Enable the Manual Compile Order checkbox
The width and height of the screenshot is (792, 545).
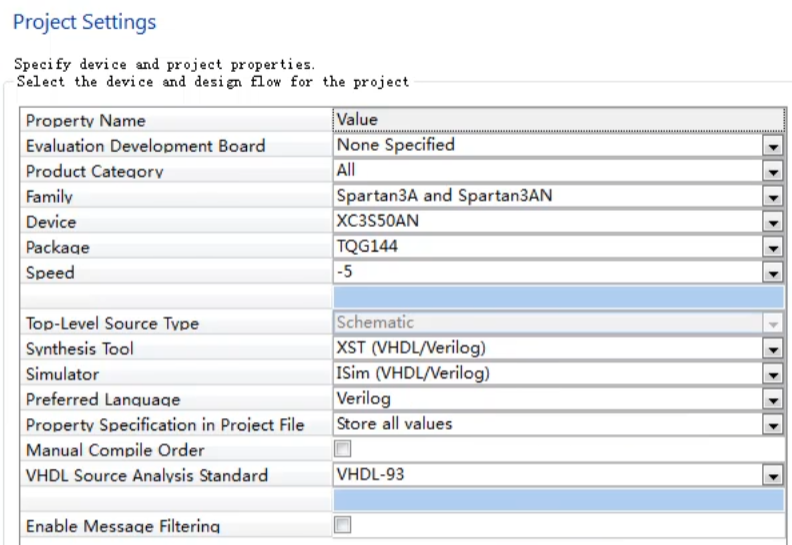point(343,450)
